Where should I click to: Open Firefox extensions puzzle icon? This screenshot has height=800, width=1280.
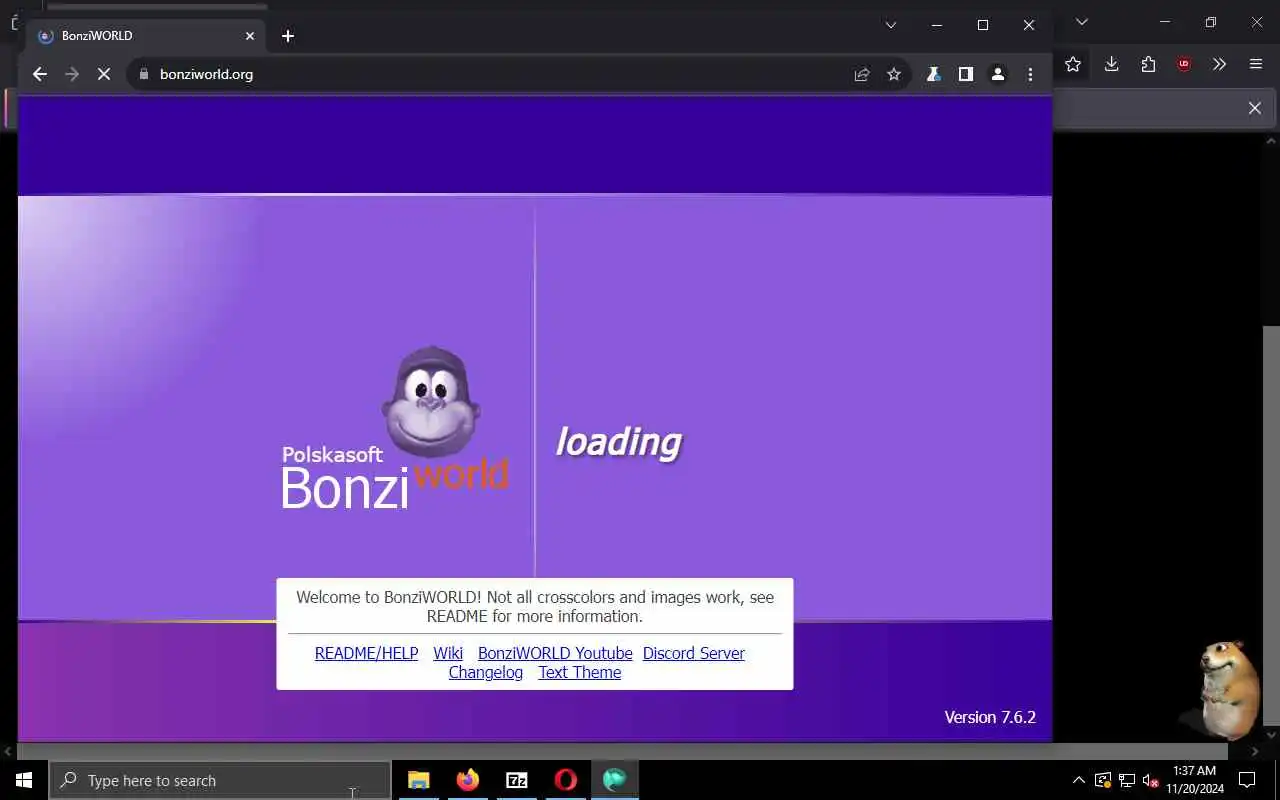coord(1148,64)
